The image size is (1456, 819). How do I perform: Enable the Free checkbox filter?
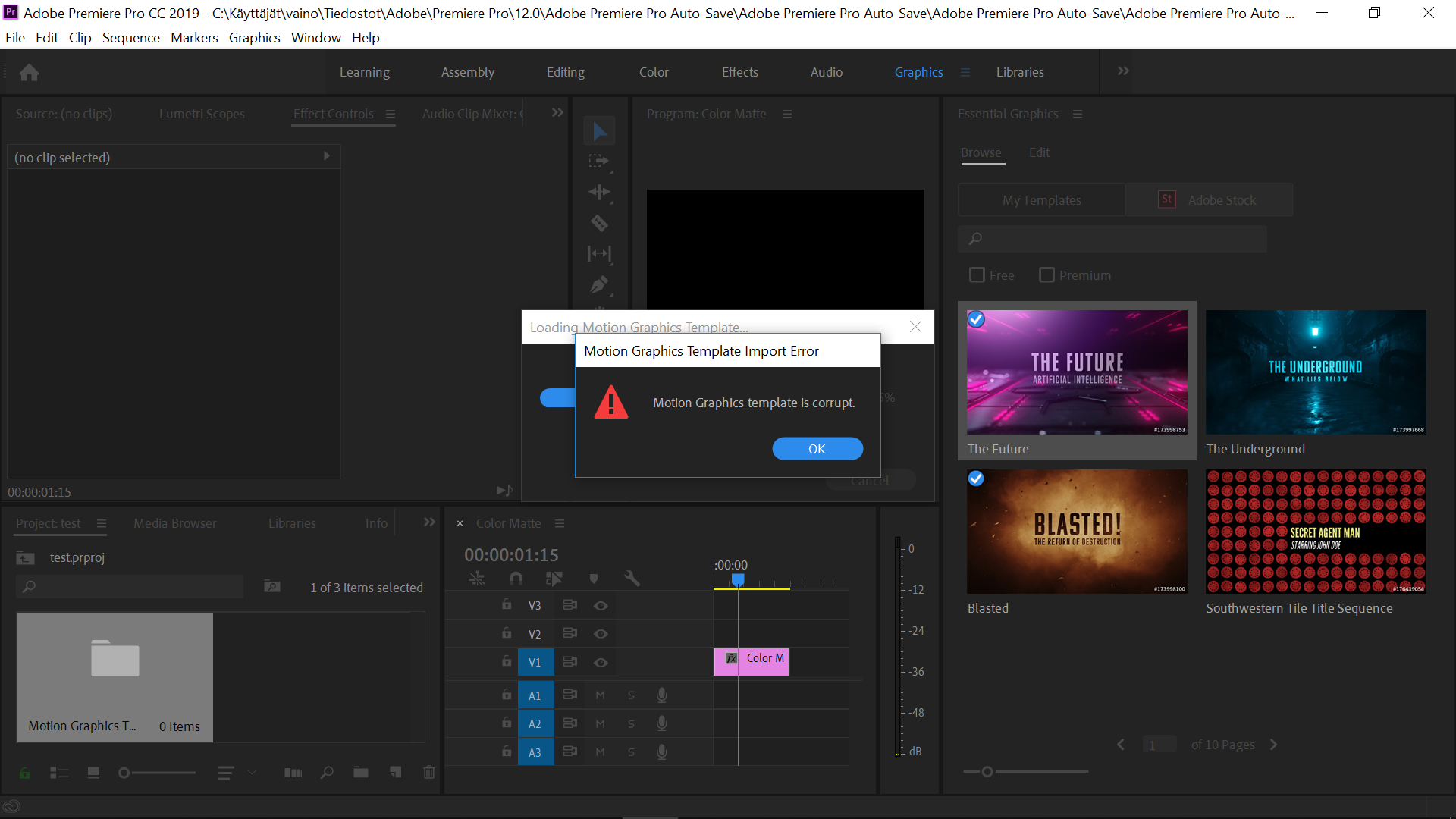[977, 275]
